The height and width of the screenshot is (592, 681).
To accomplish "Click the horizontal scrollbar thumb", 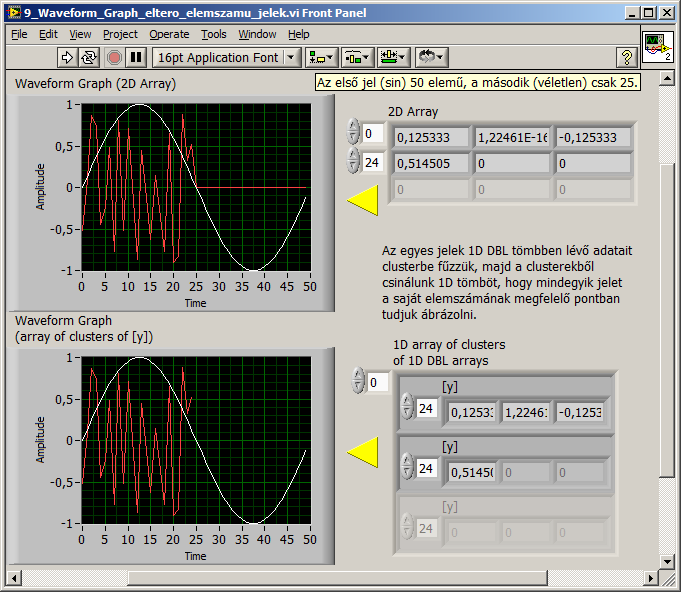I will pos(337,579).
